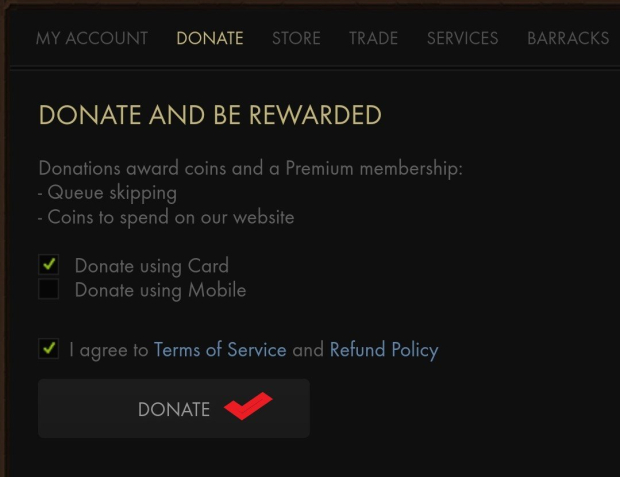Open the TRADE tab

[373, 39]
